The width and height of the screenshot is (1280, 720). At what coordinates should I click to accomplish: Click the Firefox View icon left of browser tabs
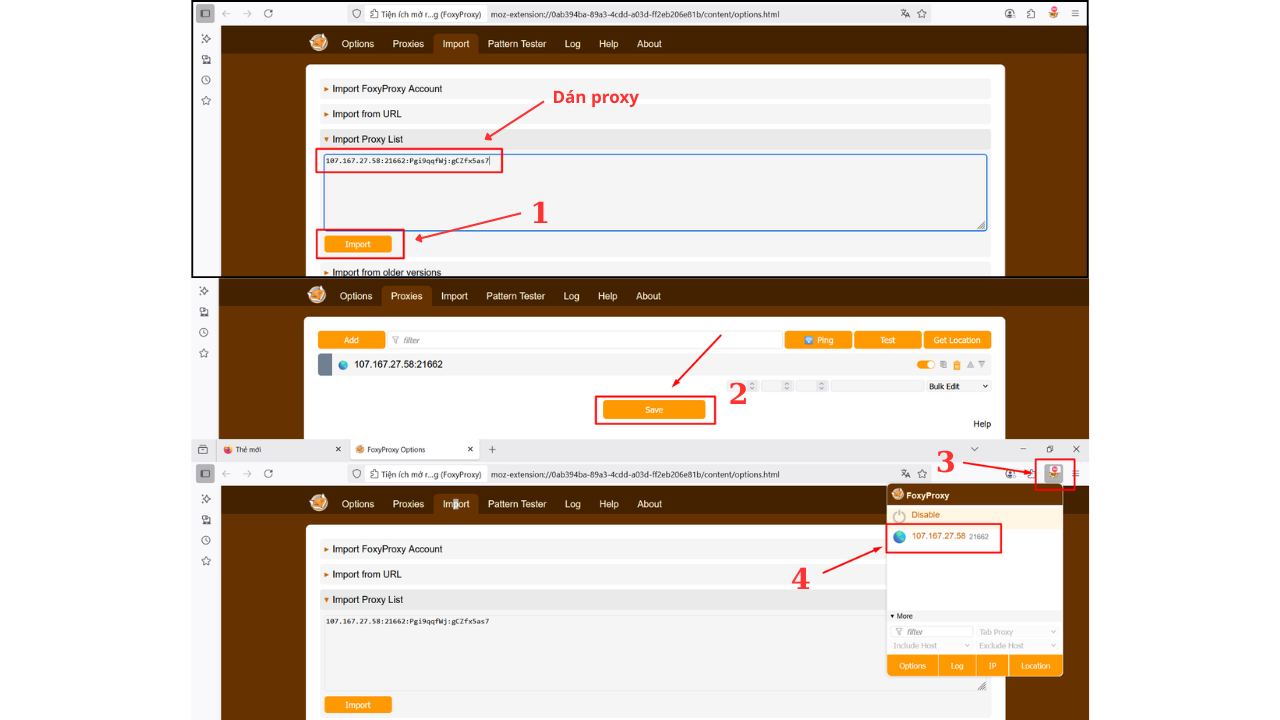[x=203, y=450]
